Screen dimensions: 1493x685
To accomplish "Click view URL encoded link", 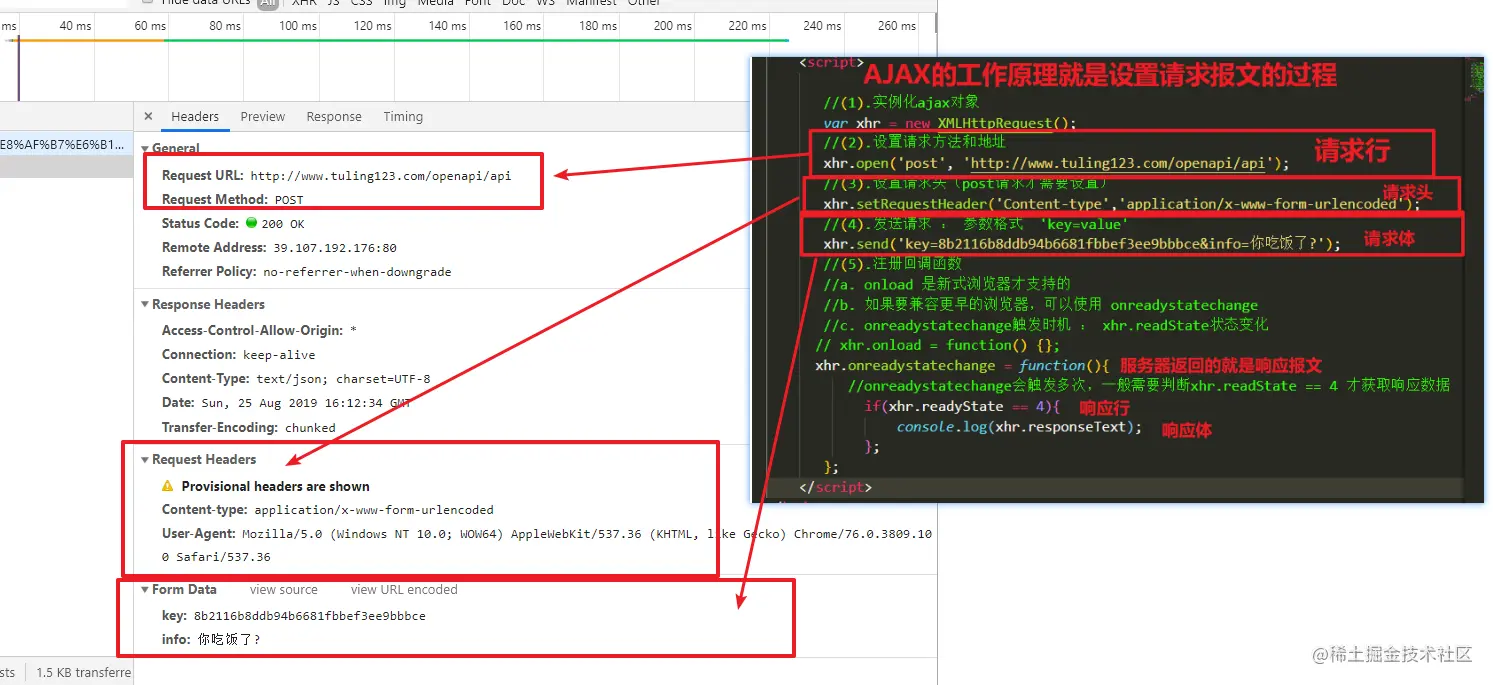I will pyautogui.click(x=404, y=590).
